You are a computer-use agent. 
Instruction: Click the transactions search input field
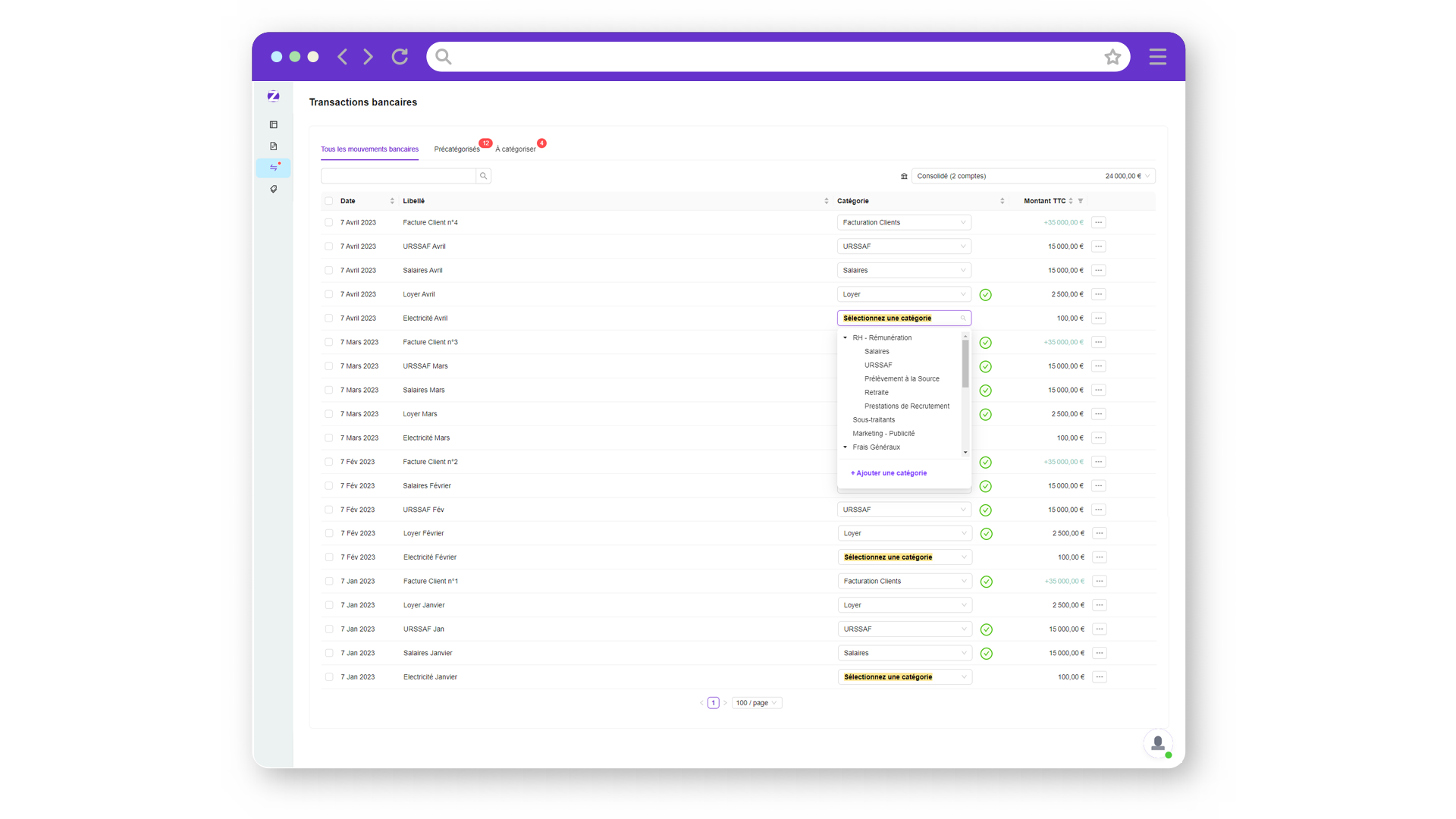click(400, 175)
